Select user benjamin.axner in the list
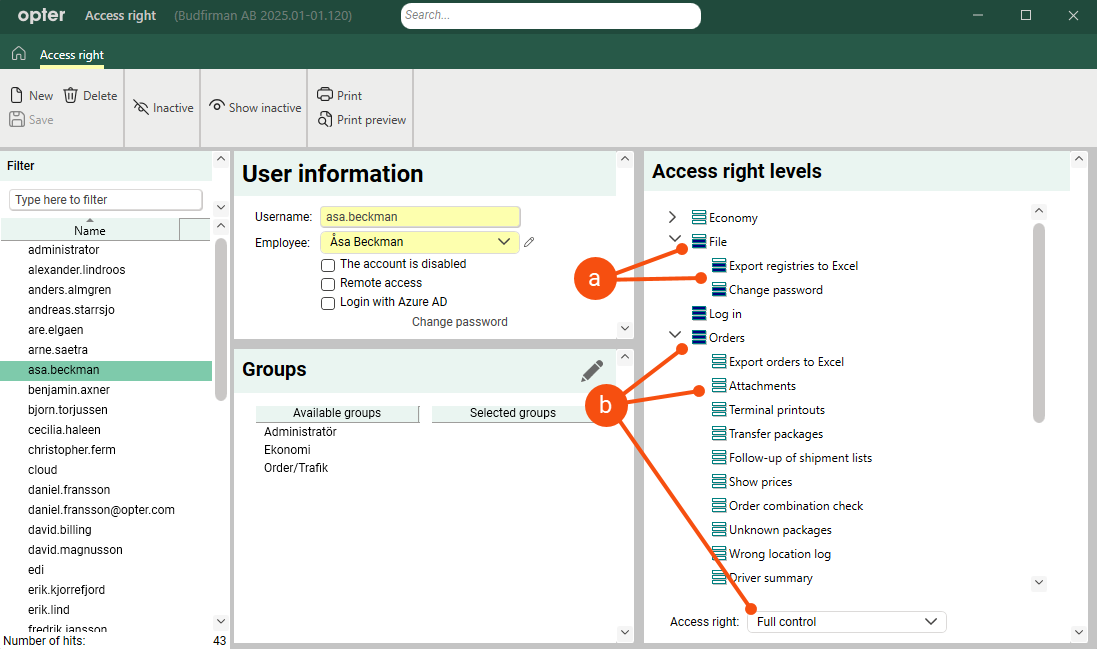Viewport: 1097px width, 649px height. click(x=69, y=390)
